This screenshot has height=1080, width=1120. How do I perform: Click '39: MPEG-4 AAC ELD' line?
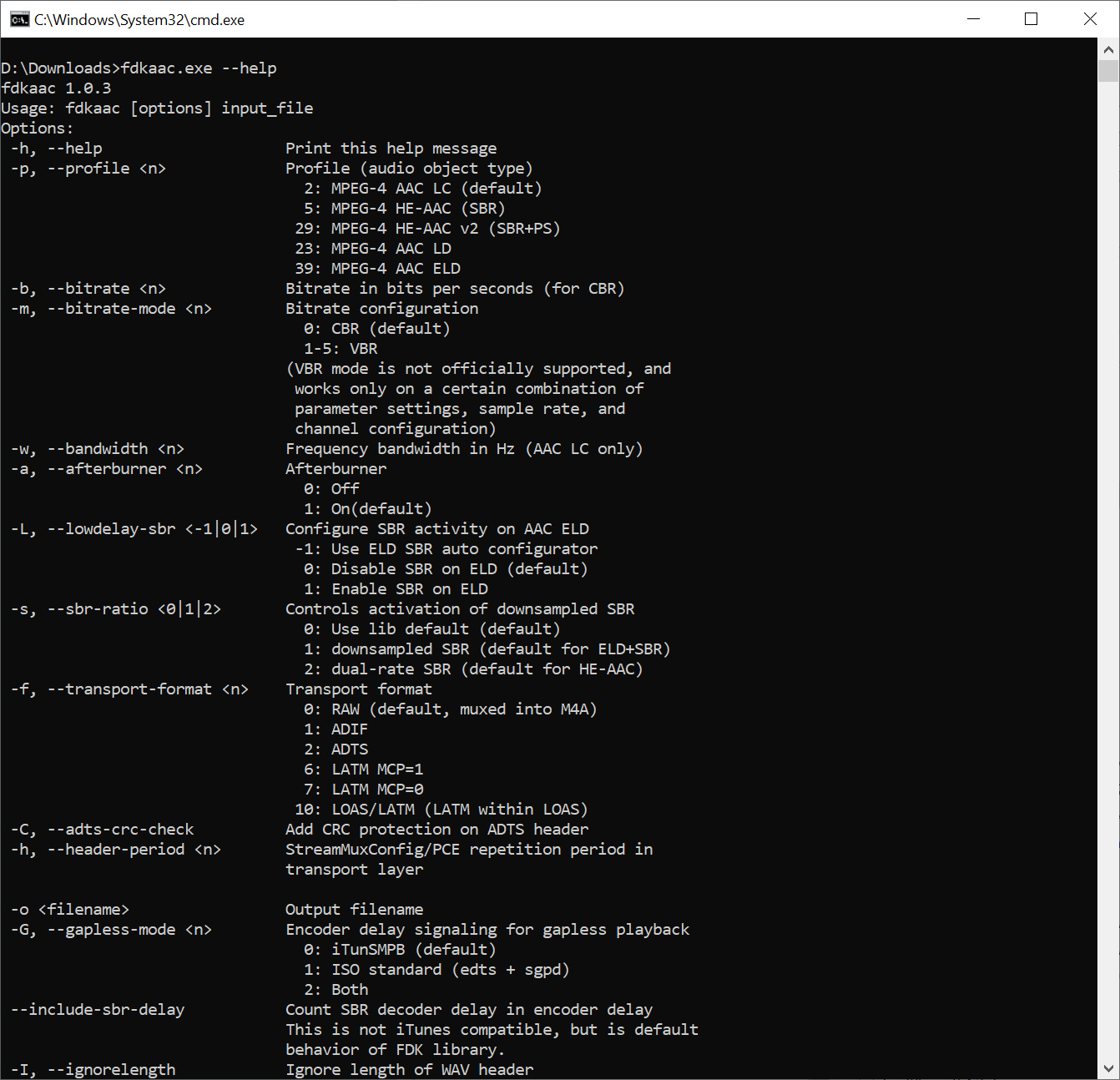tap(377, 269)
